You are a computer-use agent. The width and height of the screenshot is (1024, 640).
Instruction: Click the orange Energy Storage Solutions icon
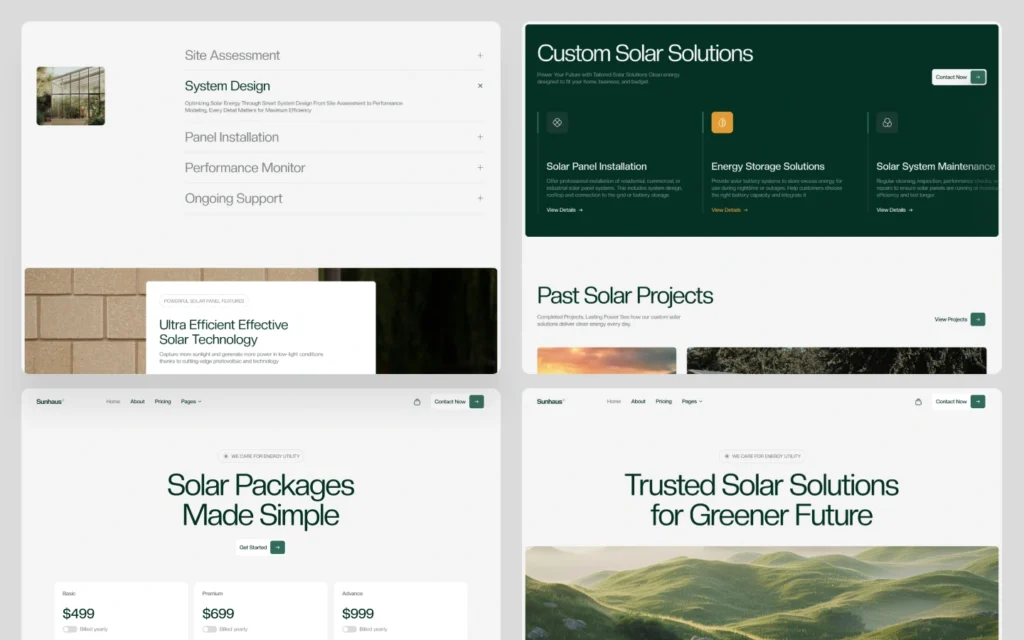pos(722,122)
